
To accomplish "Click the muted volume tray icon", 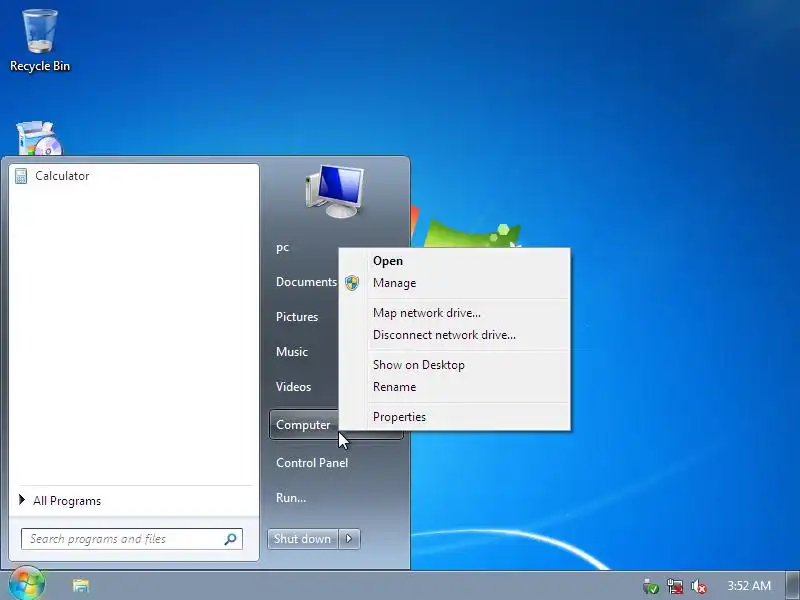I will click(x=698, y=586).
